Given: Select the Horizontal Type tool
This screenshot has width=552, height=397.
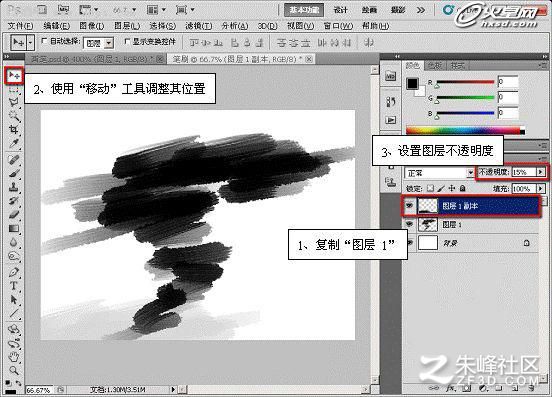Looking at the screenshot, I should tap(14, 286).
